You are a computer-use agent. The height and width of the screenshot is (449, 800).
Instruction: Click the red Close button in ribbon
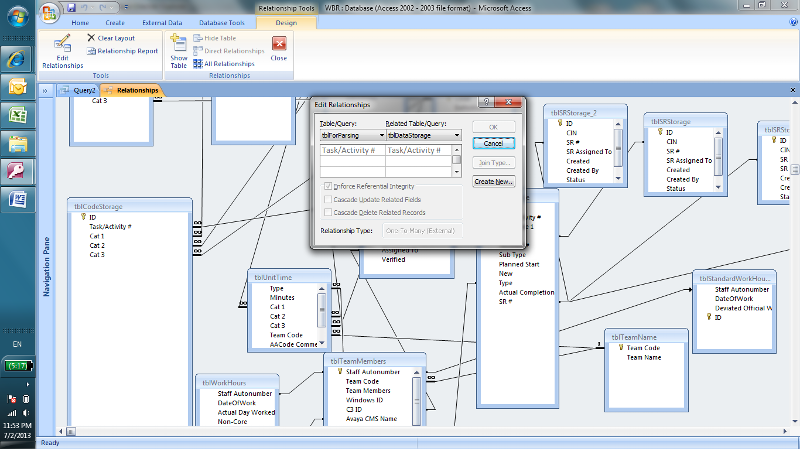(279, 48)
